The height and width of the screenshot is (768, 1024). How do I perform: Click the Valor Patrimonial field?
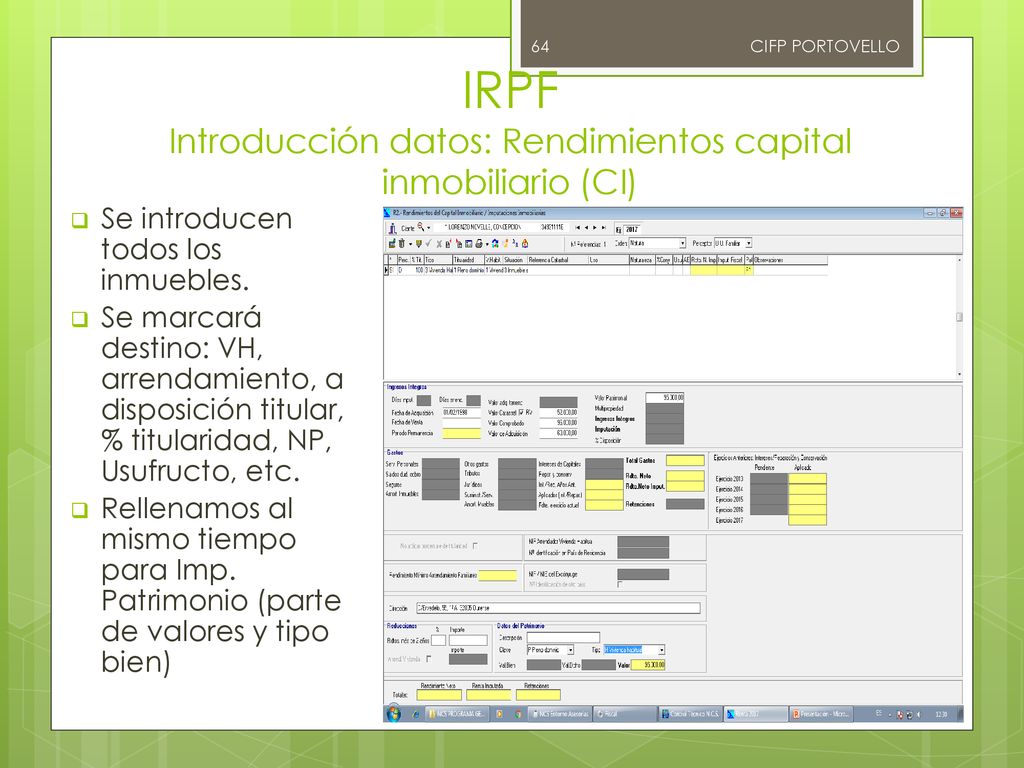pos(665,397)
